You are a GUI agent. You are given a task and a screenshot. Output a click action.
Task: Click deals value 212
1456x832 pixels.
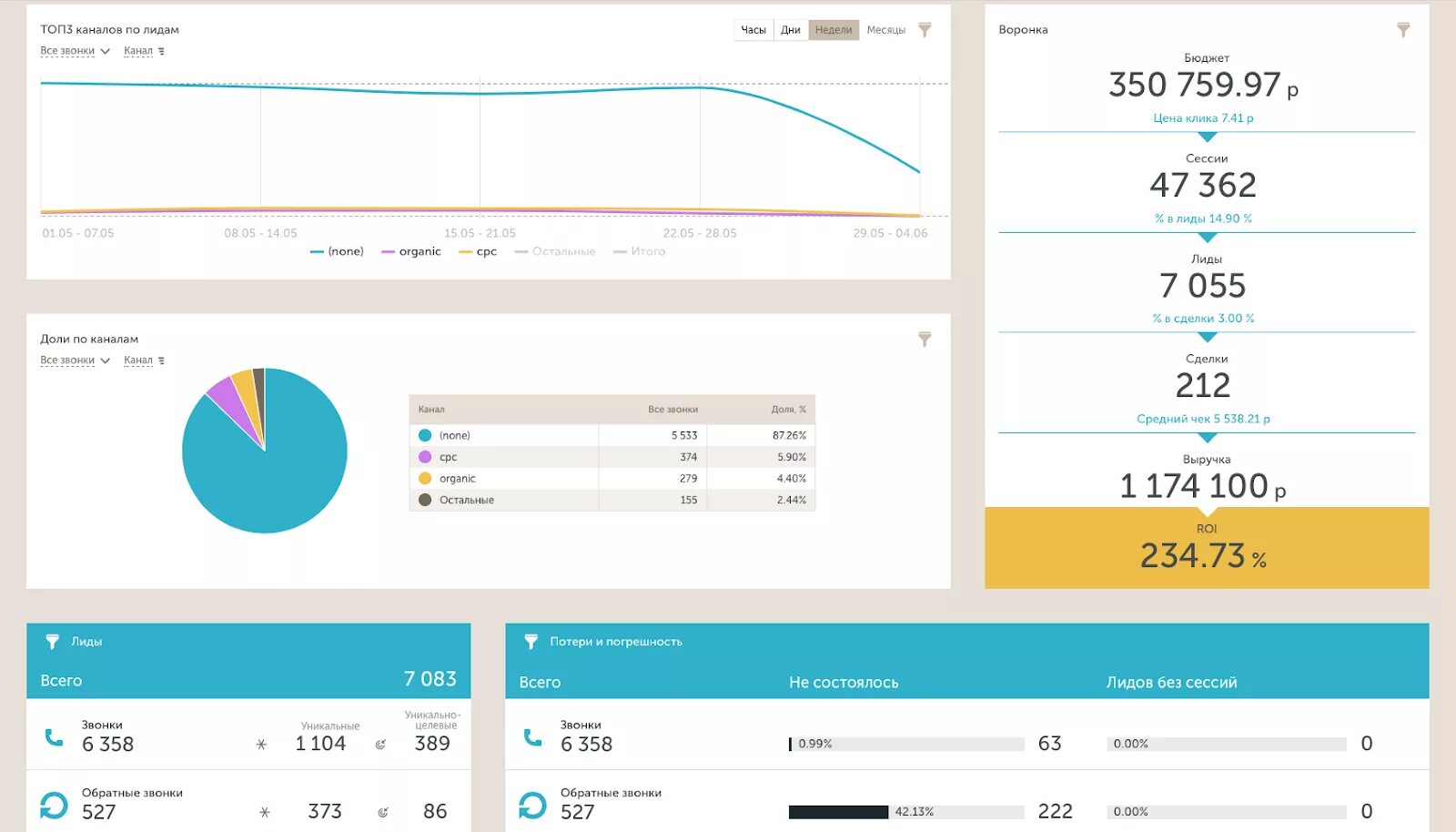pos(1203,386)
